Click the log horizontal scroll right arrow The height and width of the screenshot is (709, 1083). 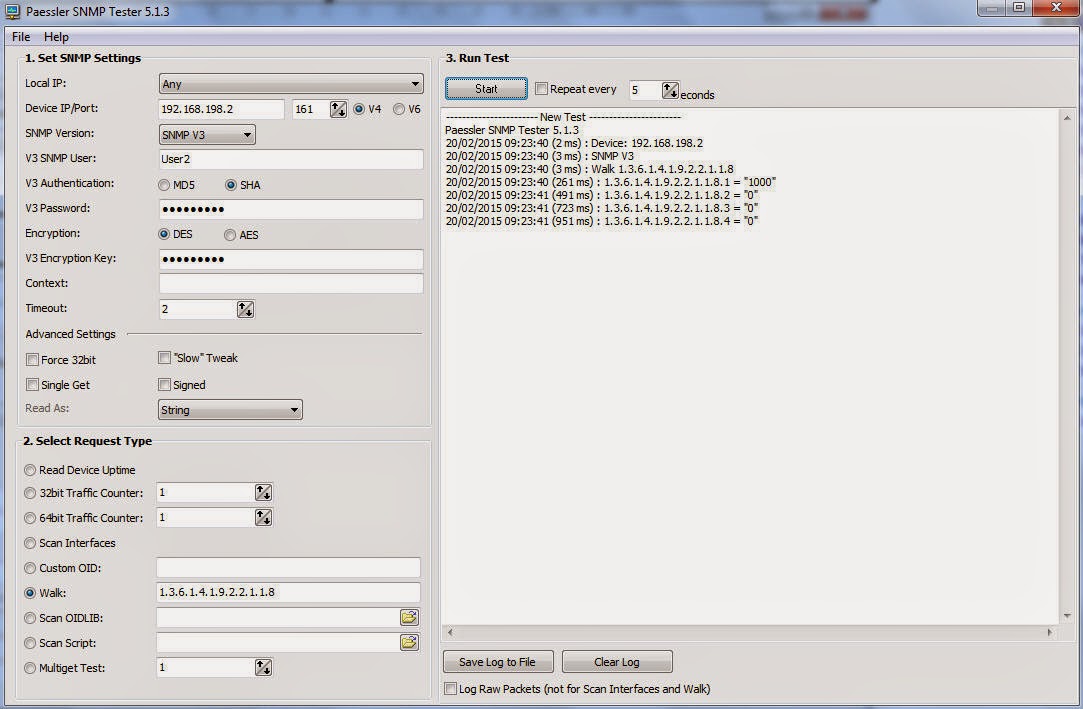tap(1050, 631)
